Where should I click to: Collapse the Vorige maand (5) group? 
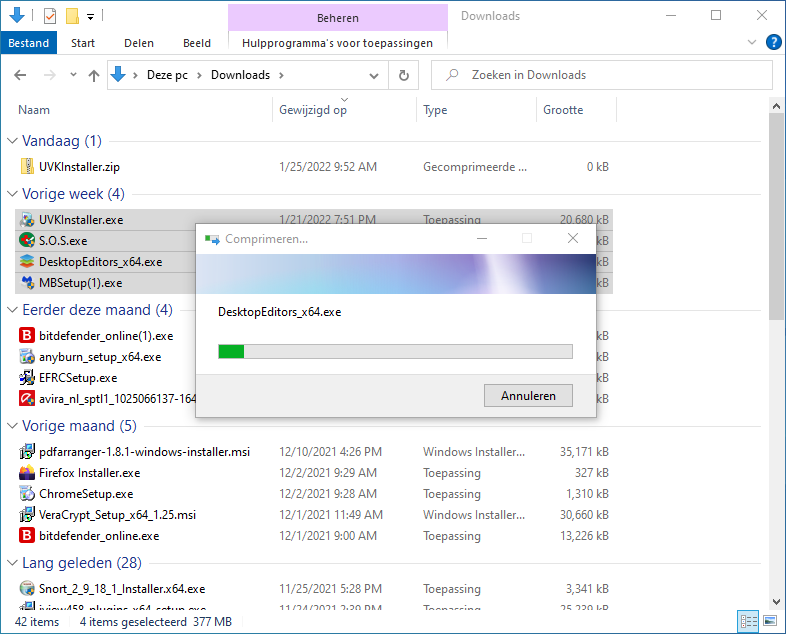click(12, 427)
